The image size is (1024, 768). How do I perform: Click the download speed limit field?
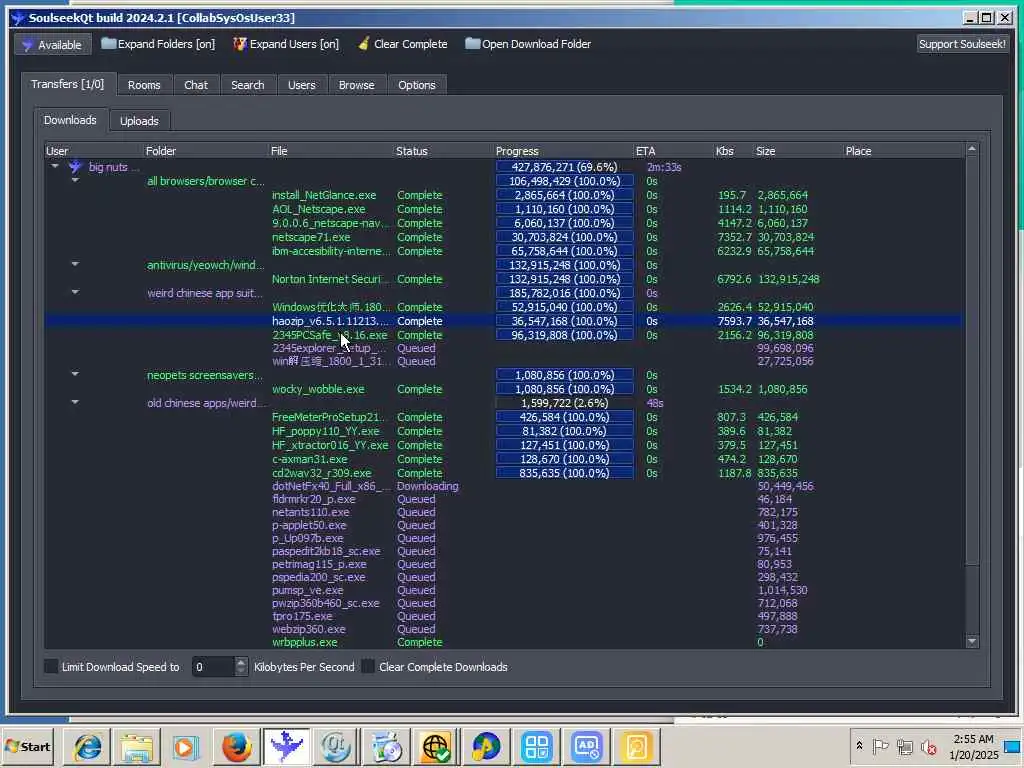(213, 667)
